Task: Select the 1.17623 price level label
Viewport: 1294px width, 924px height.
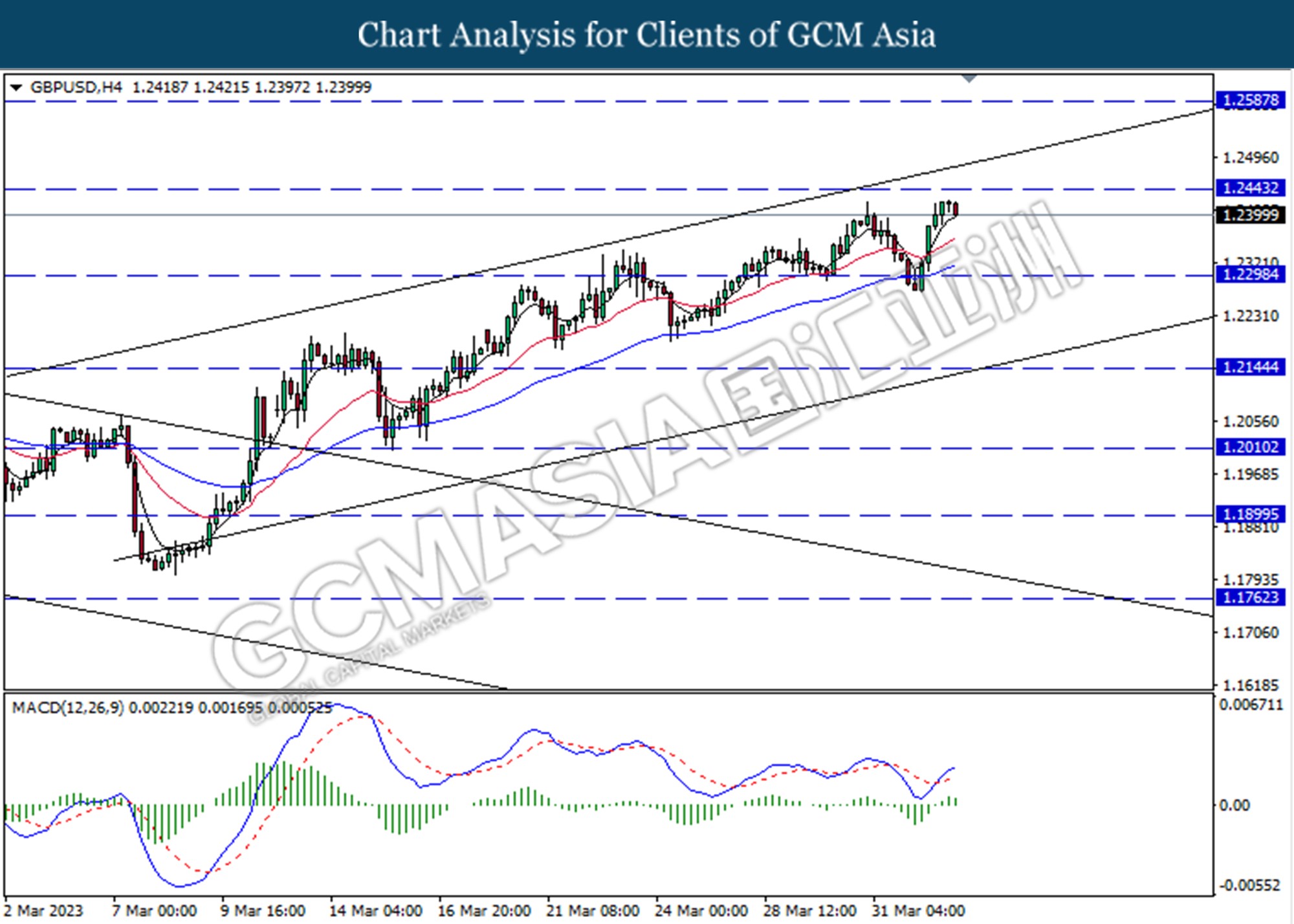Action: (x=1250, y=597)
